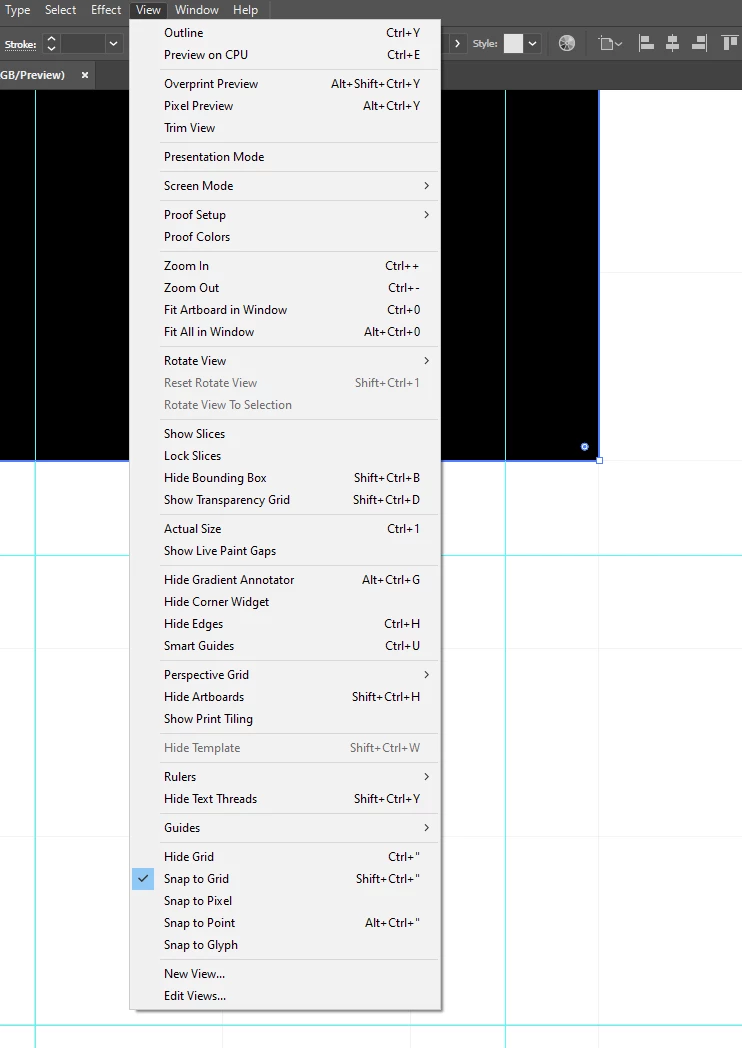
Task: Enable Trim View
Action: click(285, 128)
